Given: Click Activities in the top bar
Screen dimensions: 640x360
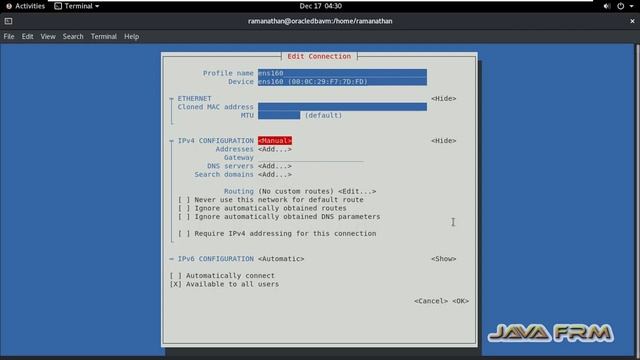Looking at the screenshot, I should (25, 6).
